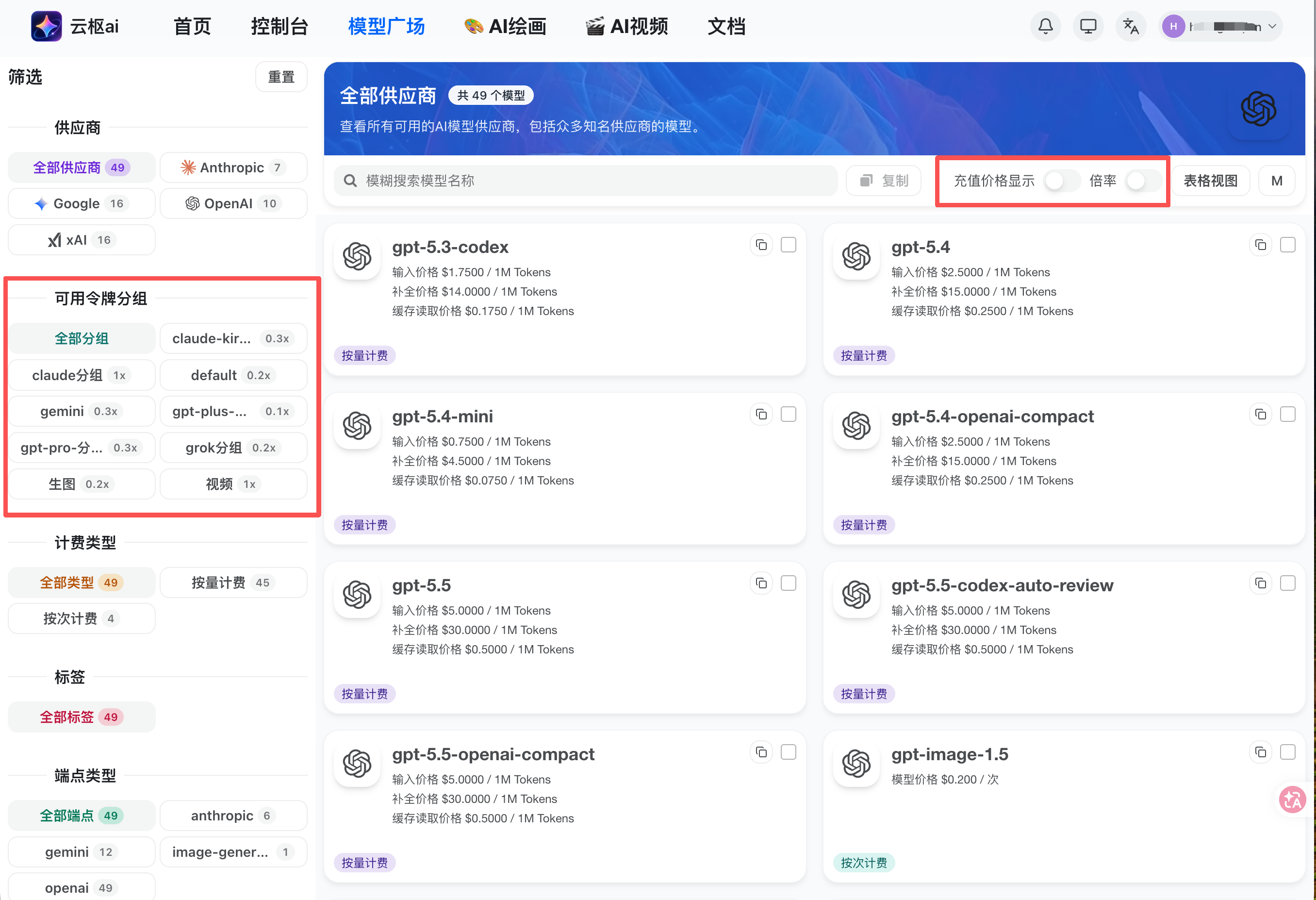Copy the gpt-5.4-mini model name icon
This screenshot has height=900, width=1316.
pos(761,414)
